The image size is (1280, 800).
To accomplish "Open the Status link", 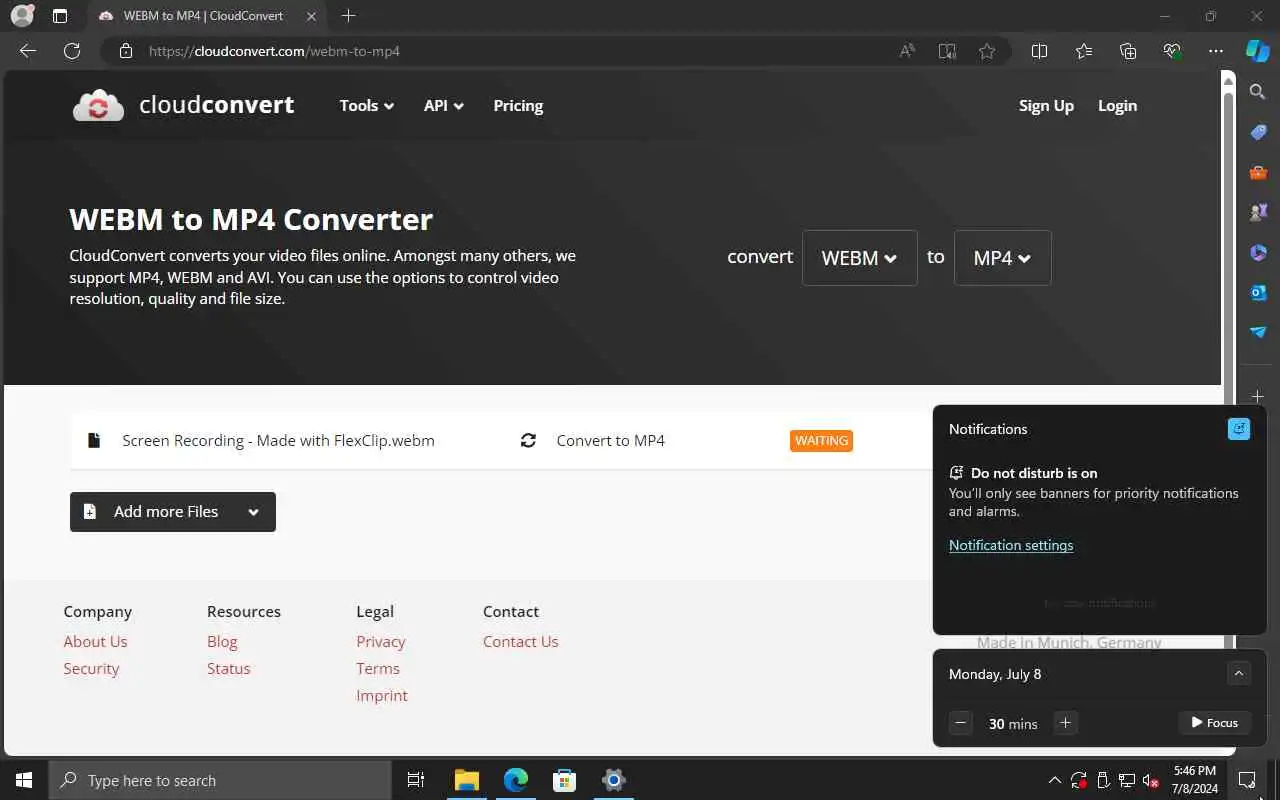I will (228, 668).
